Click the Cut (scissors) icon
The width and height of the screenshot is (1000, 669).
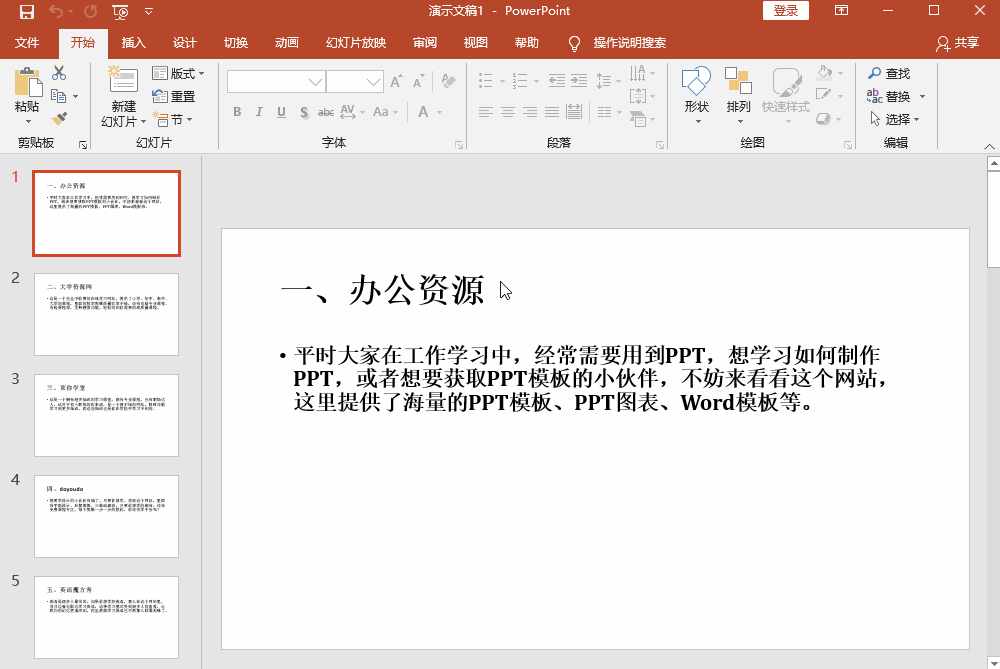coord(57,74)
